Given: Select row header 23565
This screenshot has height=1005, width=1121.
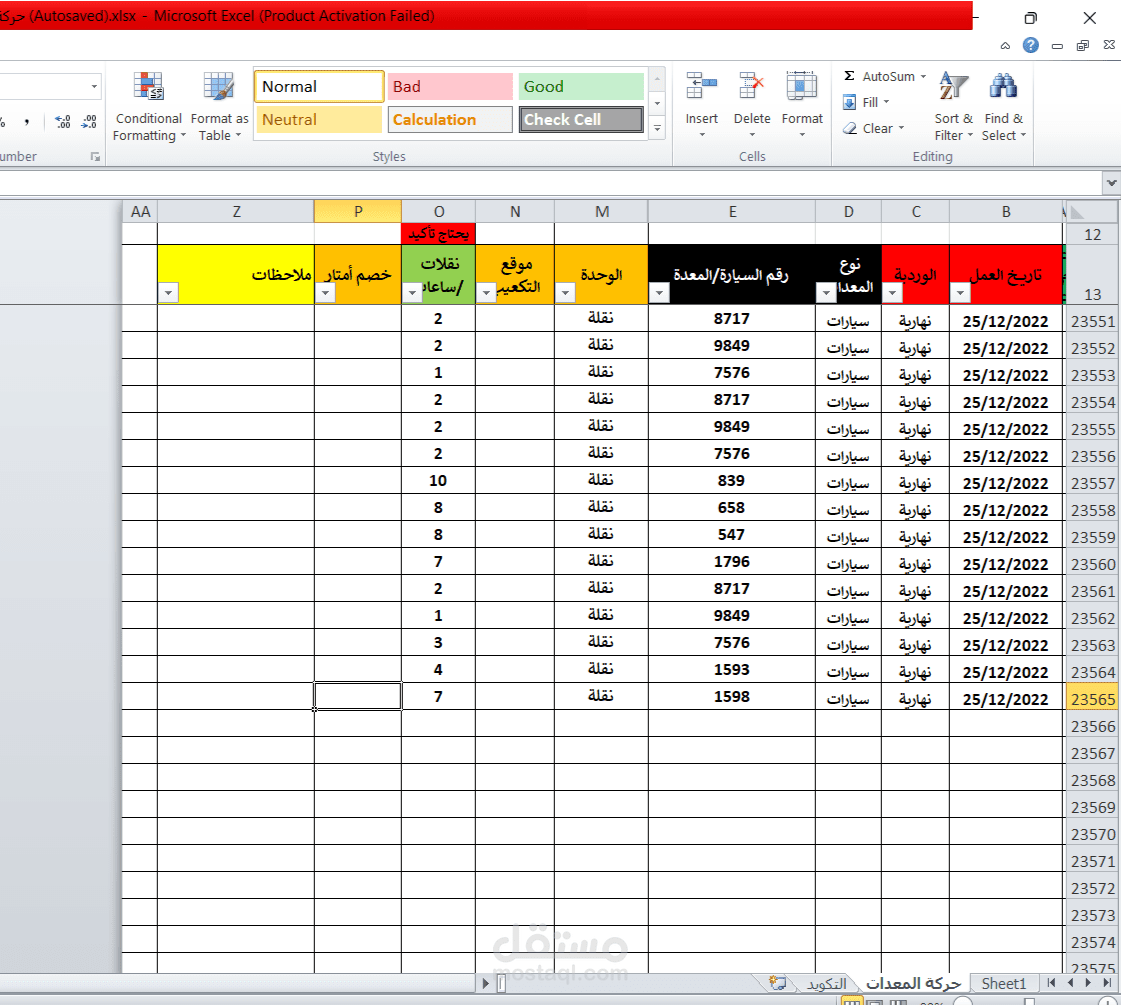Looking at the screenshot, I should (x=1092, y=699).
